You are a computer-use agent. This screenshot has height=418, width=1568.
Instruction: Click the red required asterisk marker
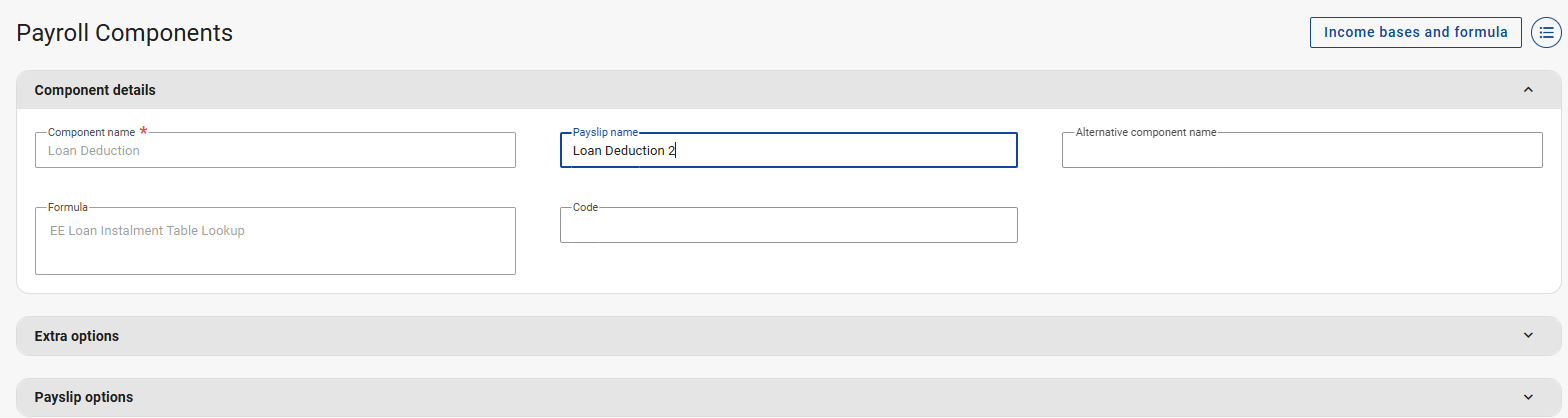tap(143, 131)
